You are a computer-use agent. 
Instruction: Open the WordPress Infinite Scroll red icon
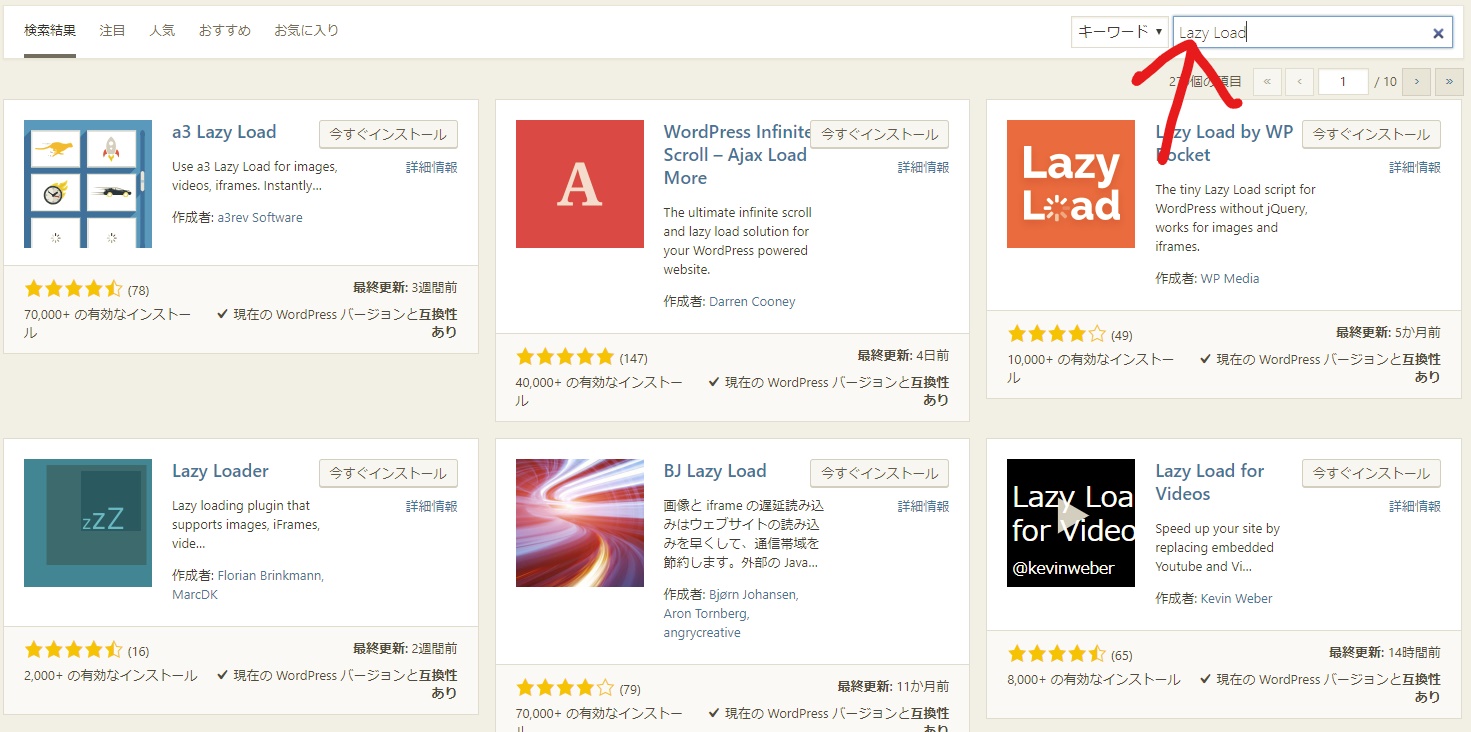tap(580, 184)
